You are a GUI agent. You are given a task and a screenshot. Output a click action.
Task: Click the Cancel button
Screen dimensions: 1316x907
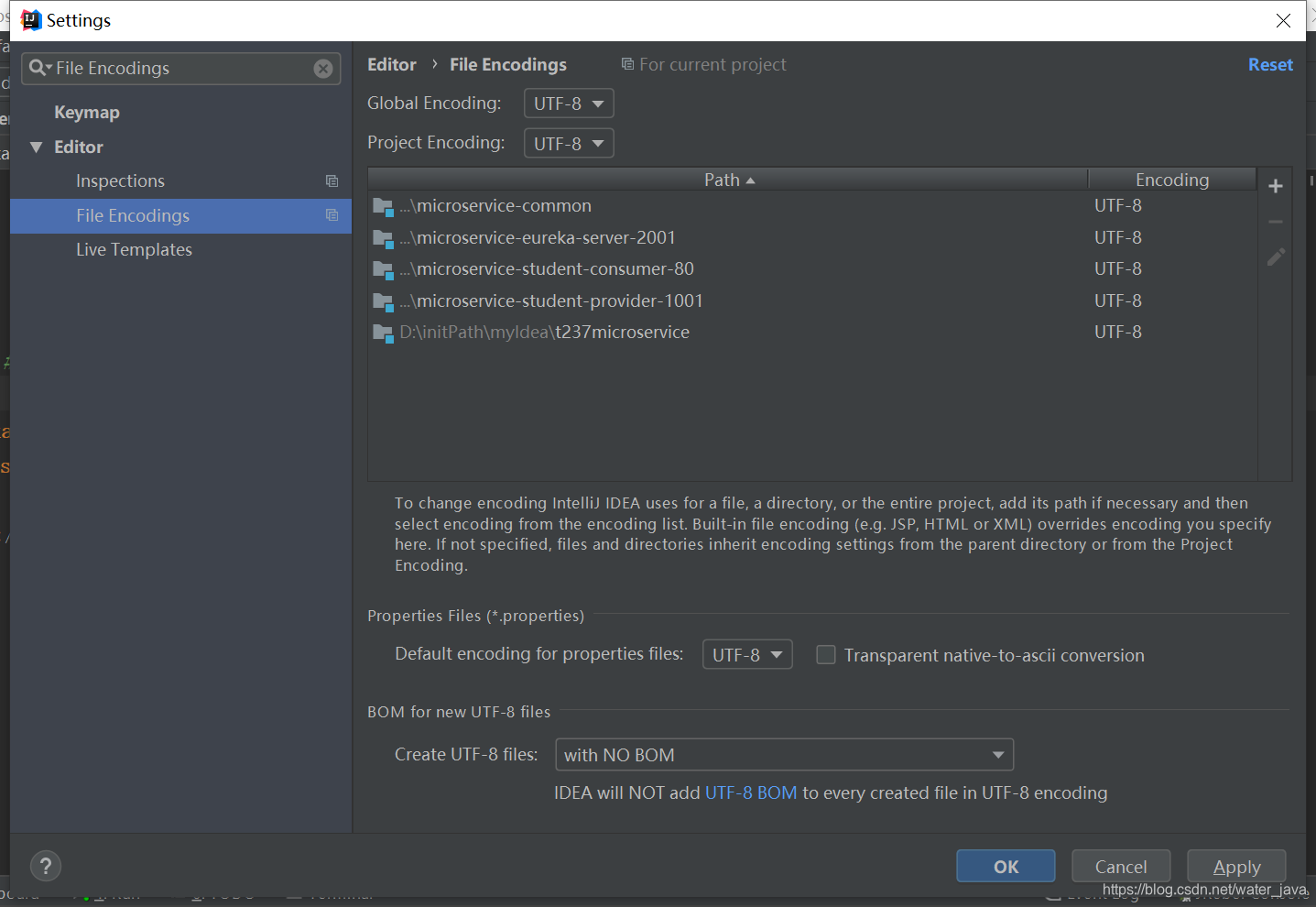pyautogui.click(x=1121, y=866)
